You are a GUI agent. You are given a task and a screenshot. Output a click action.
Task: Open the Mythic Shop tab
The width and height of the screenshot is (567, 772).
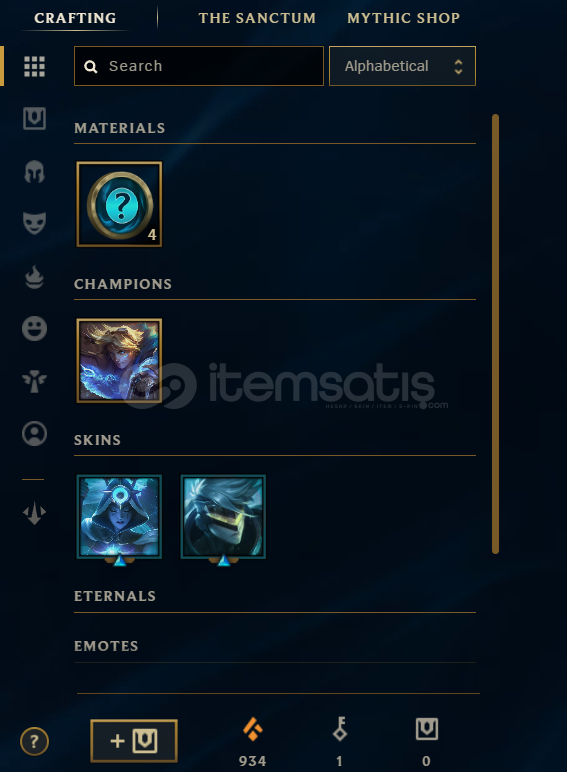404,18
